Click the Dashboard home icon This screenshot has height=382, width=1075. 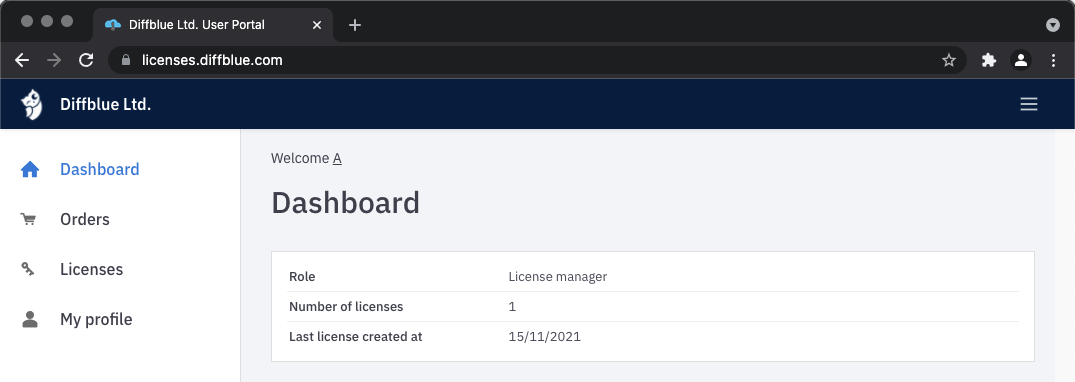(29, 169)
